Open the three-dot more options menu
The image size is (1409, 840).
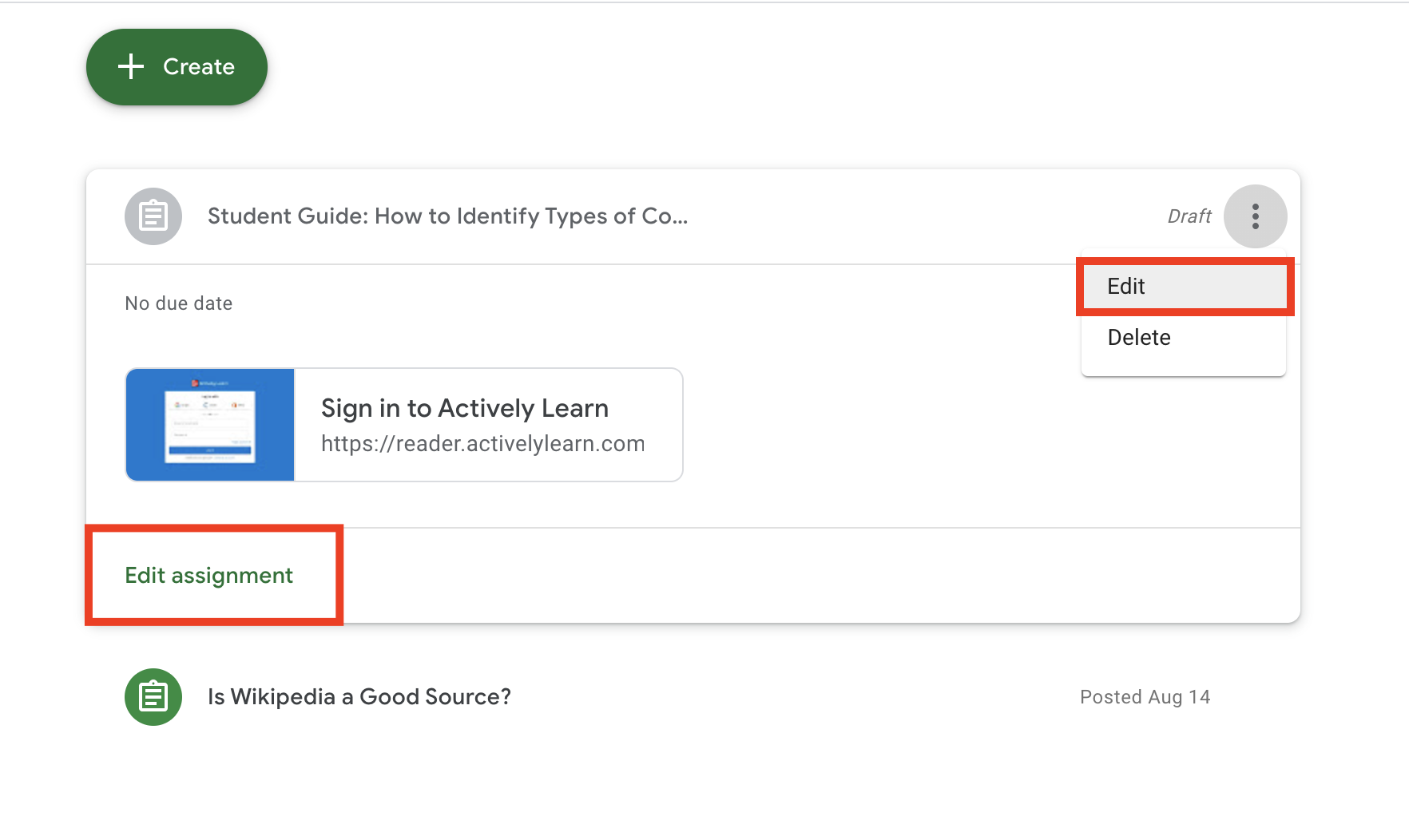point(1256,216)
